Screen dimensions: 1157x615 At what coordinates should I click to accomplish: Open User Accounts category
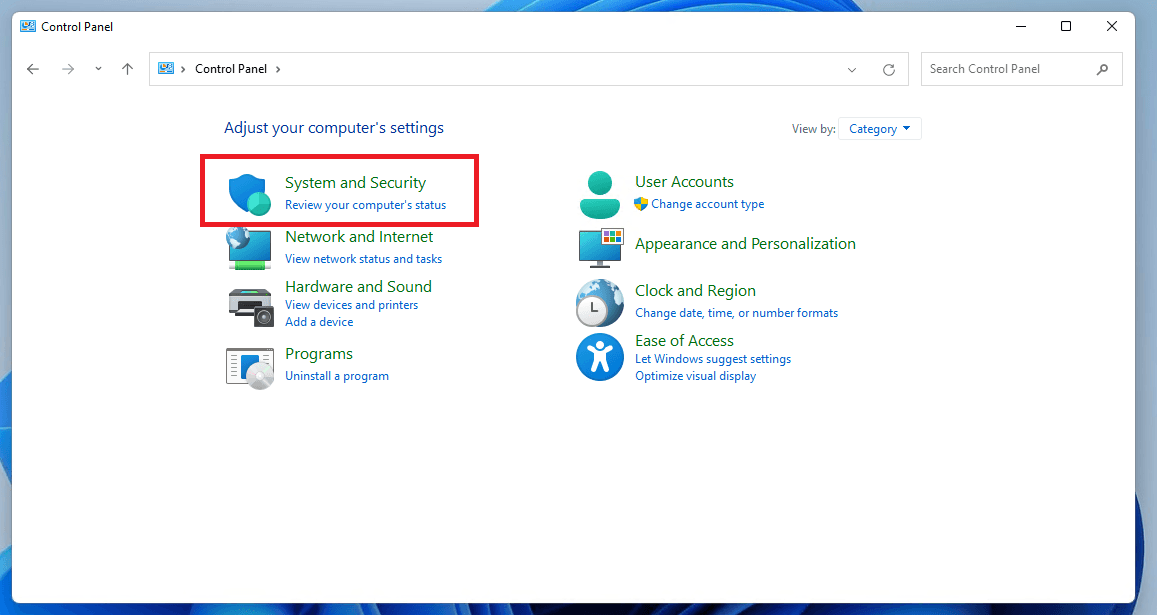pyautogui.click(x=684, y=182)
